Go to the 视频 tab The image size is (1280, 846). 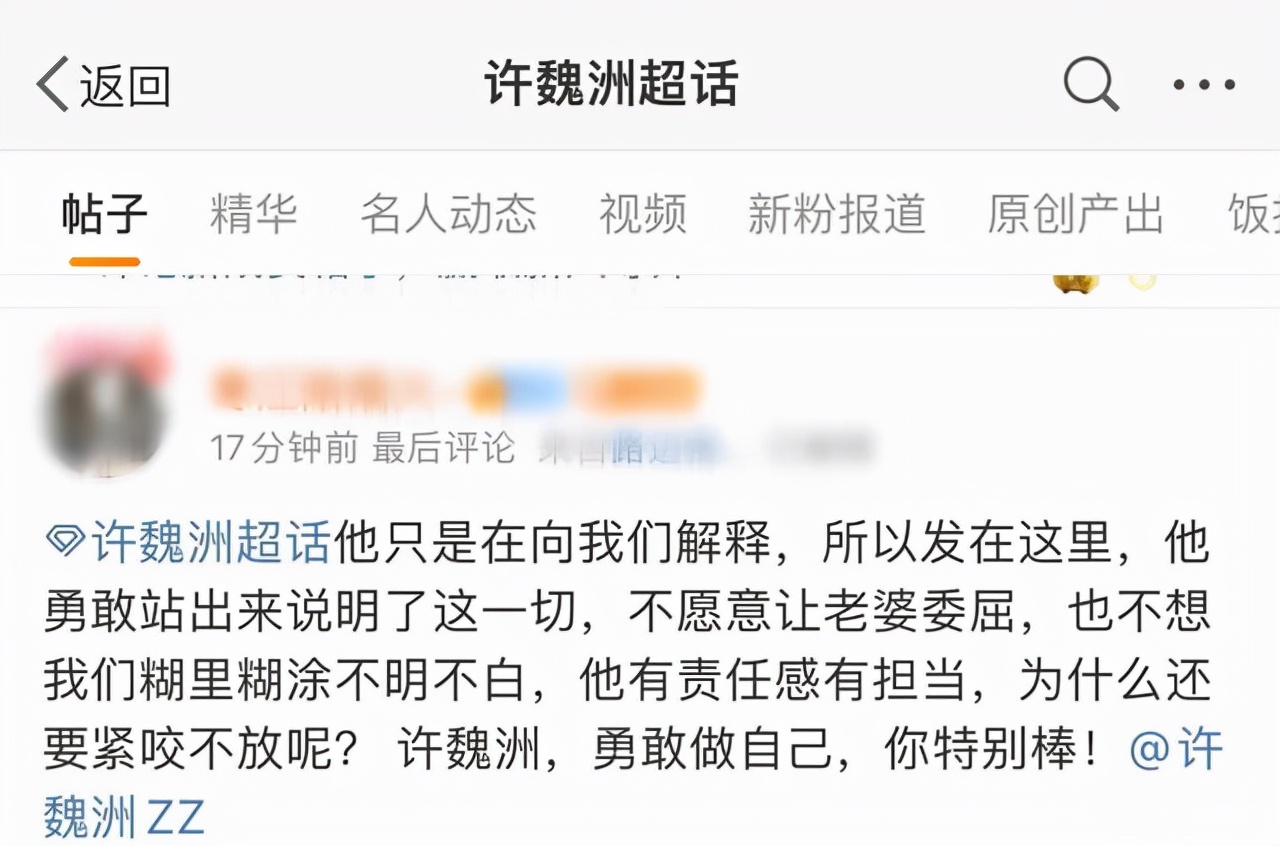(643, 214)
